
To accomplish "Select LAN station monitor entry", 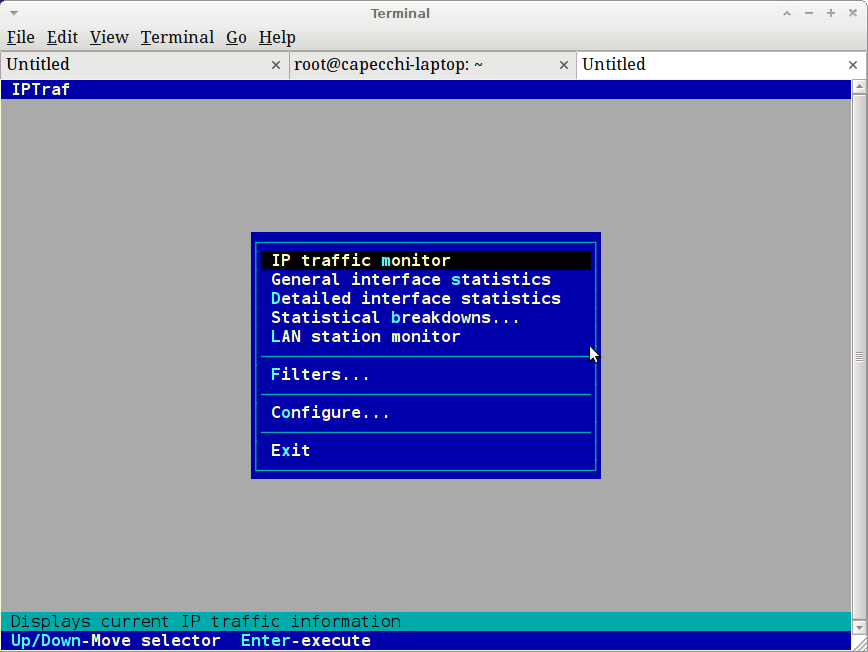I will [x=426, y=337].
